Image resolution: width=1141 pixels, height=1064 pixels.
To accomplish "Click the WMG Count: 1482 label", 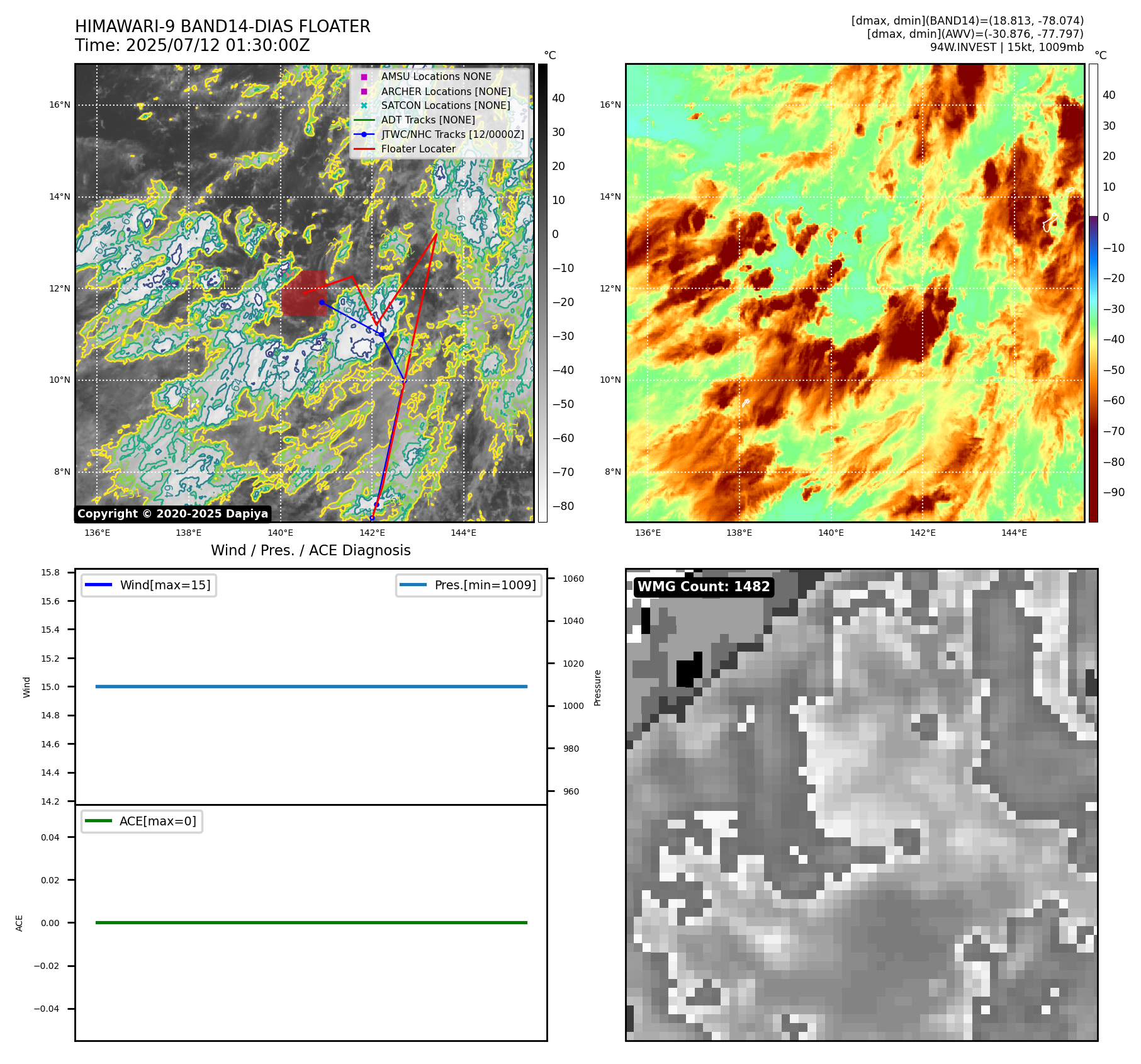I will [704, 587].
